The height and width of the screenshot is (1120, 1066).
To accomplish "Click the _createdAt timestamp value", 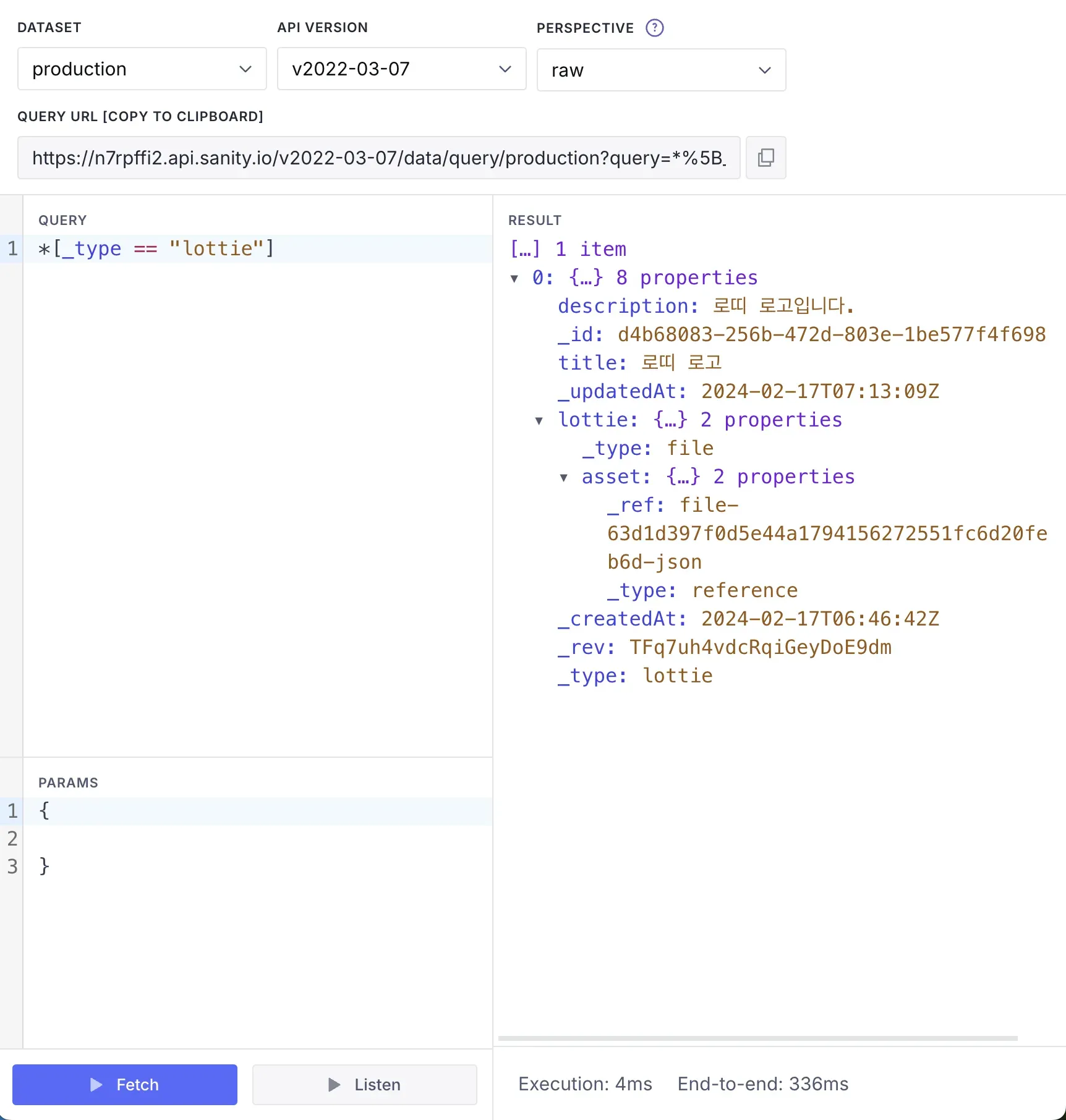I will coord(820,619).
